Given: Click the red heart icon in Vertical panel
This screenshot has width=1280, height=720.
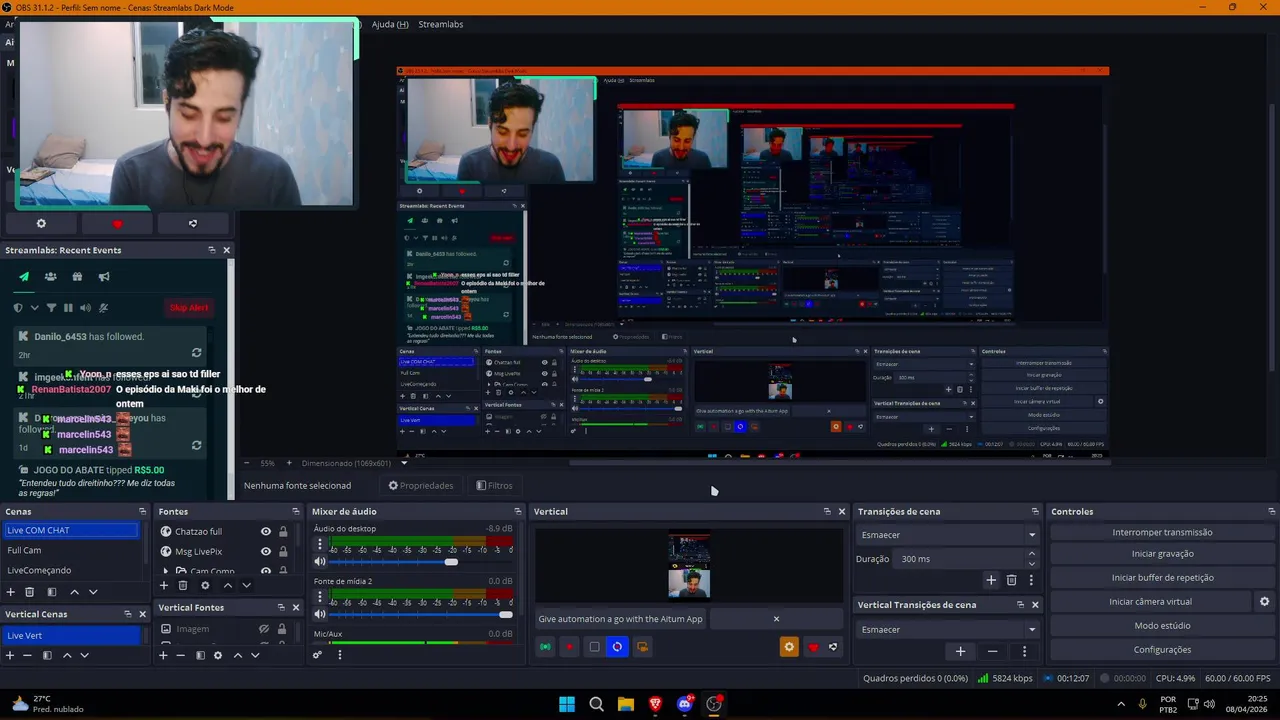Looking at the screenshot, I should tap(813, 647).
